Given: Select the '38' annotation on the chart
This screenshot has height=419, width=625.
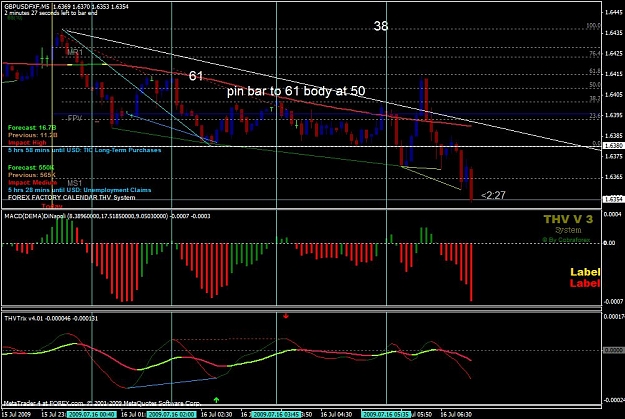Looking at the screenshot, I should coord(381,26).
